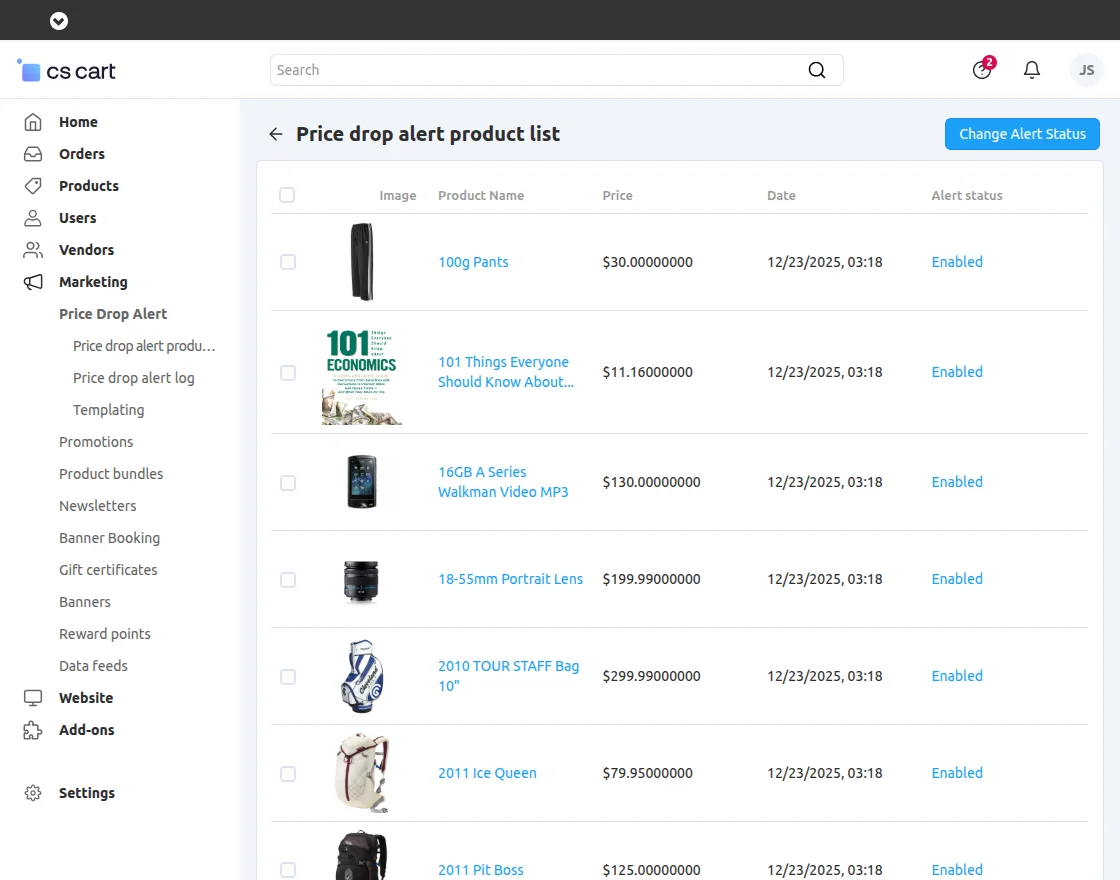Open the notifications bell

pos(1032,70)
